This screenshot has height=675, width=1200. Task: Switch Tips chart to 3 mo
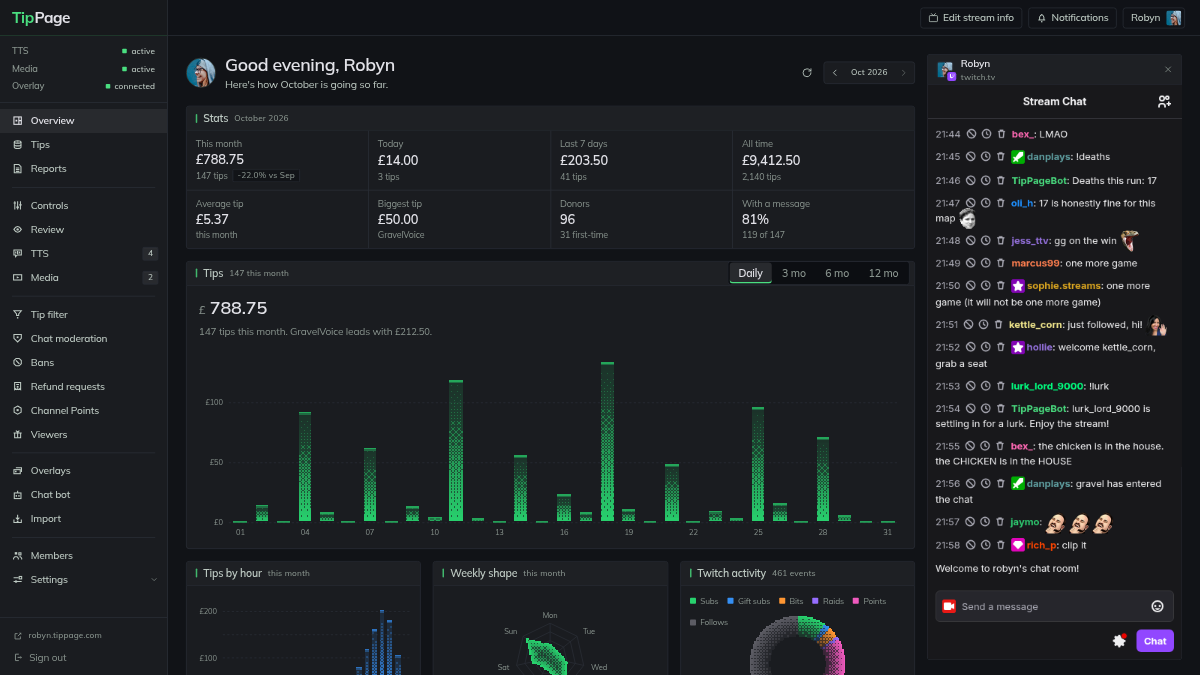click(x=794, y=274)
